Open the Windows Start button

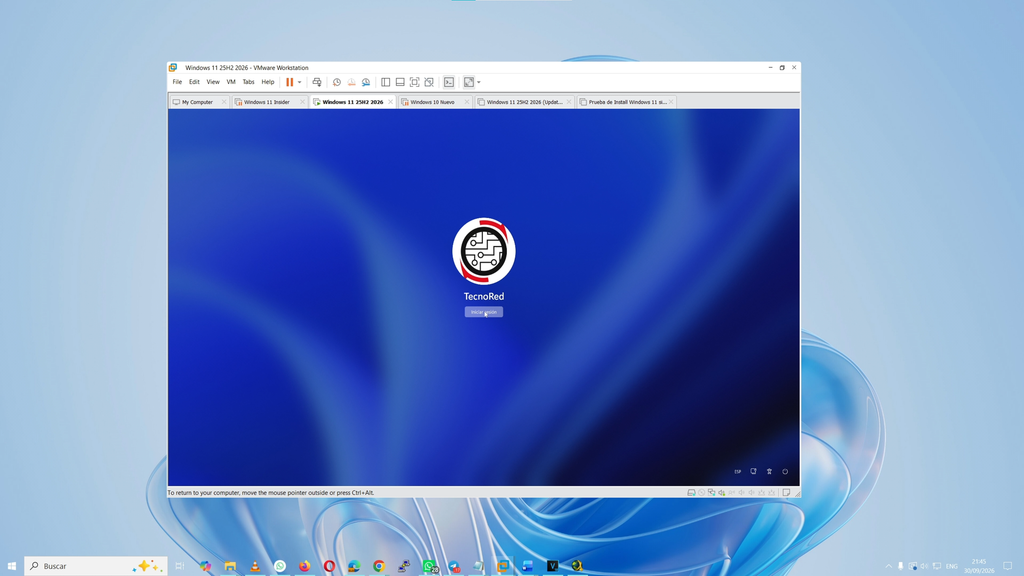click(12, 566)
